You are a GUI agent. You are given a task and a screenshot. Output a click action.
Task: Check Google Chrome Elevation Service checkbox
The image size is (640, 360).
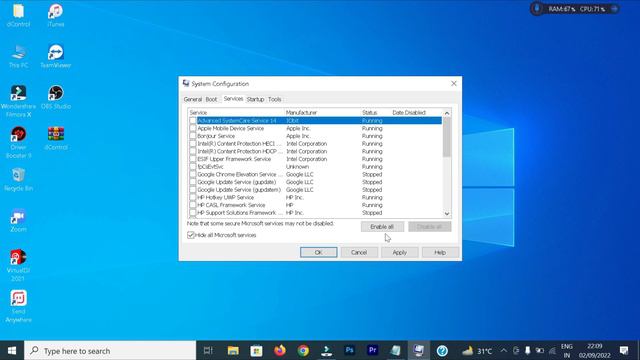pos(193,174)
